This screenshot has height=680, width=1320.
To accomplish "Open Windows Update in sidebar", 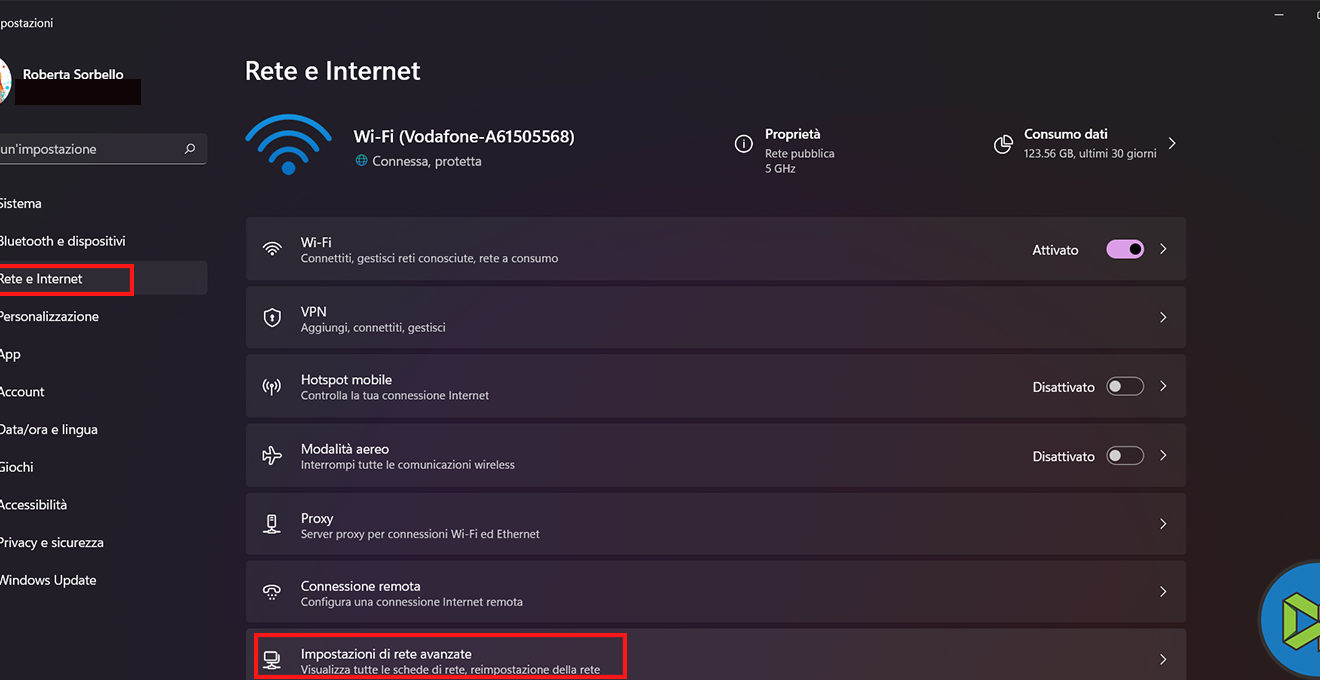I will point(48,580).
